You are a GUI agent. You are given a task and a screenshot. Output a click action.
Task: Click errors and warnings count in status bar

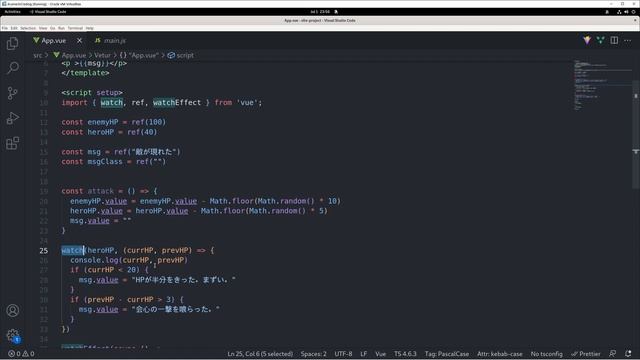pos(21,354)
